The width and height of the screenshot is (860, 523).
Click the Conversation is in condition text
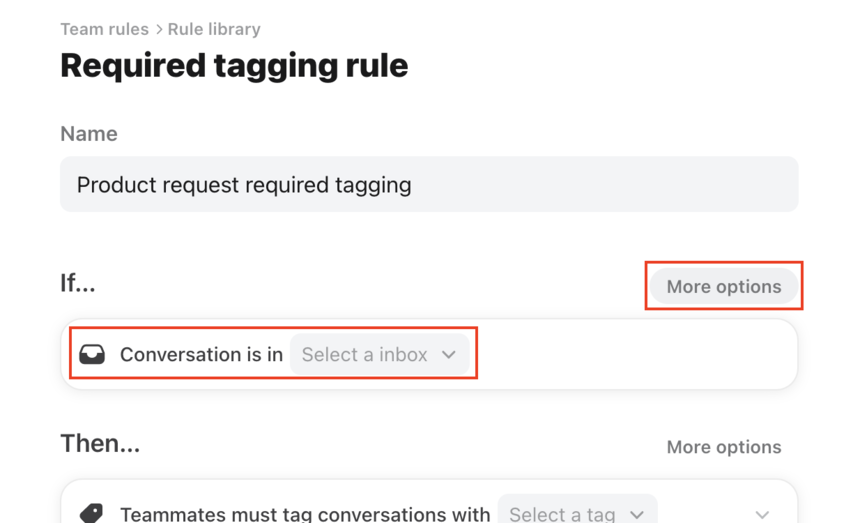coord(201,355)
